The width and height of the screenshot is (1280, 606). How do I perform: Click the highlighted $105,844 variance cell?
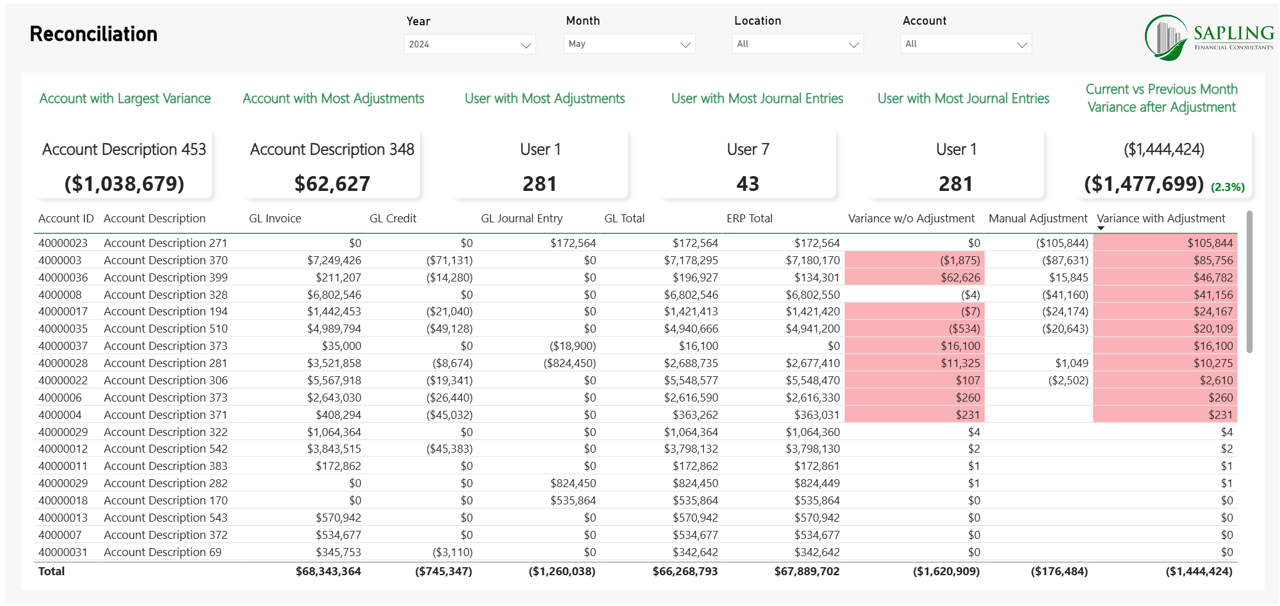tap(1165, 243)
